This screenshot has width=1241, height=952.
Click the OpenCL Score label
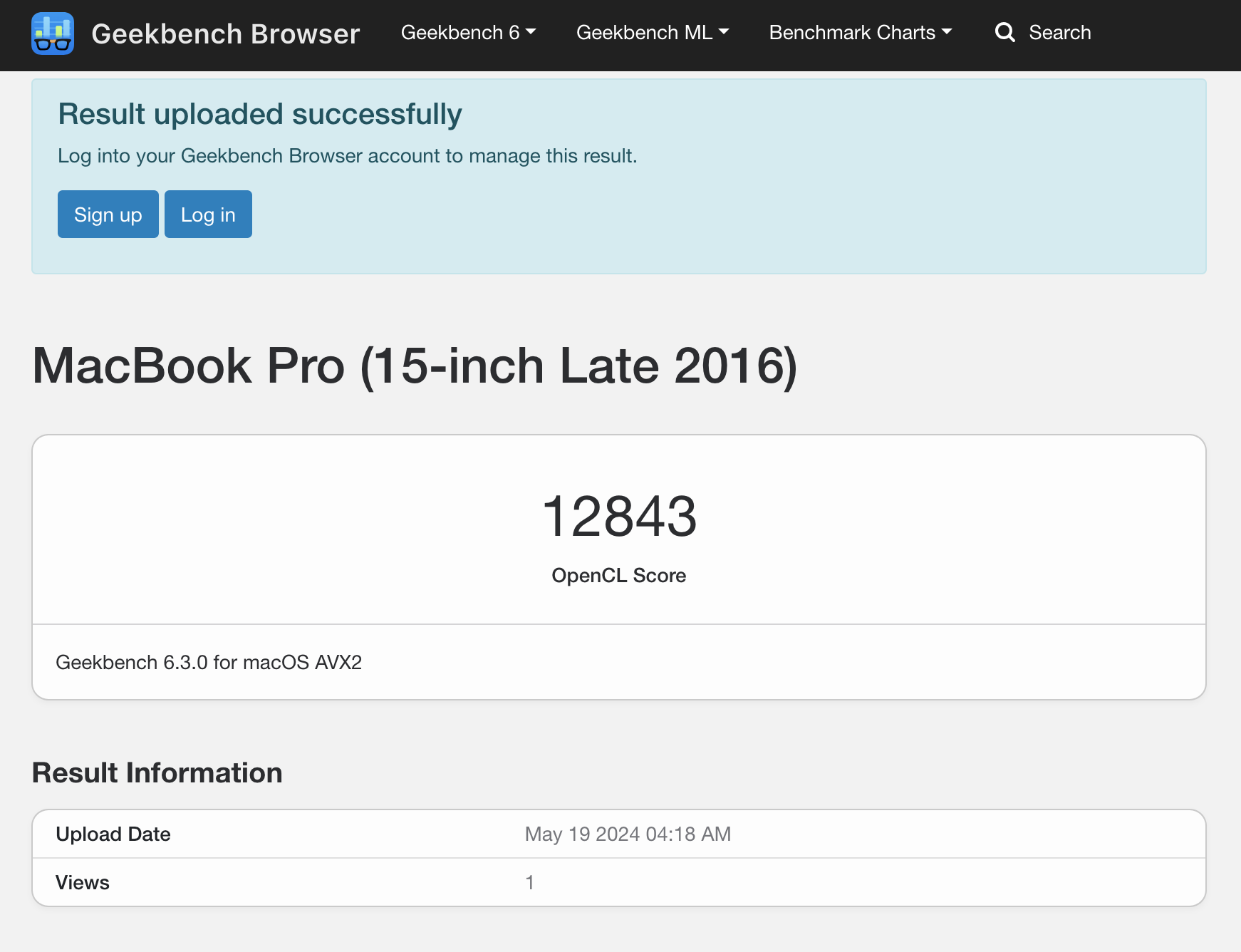click(x=618, y=576)
